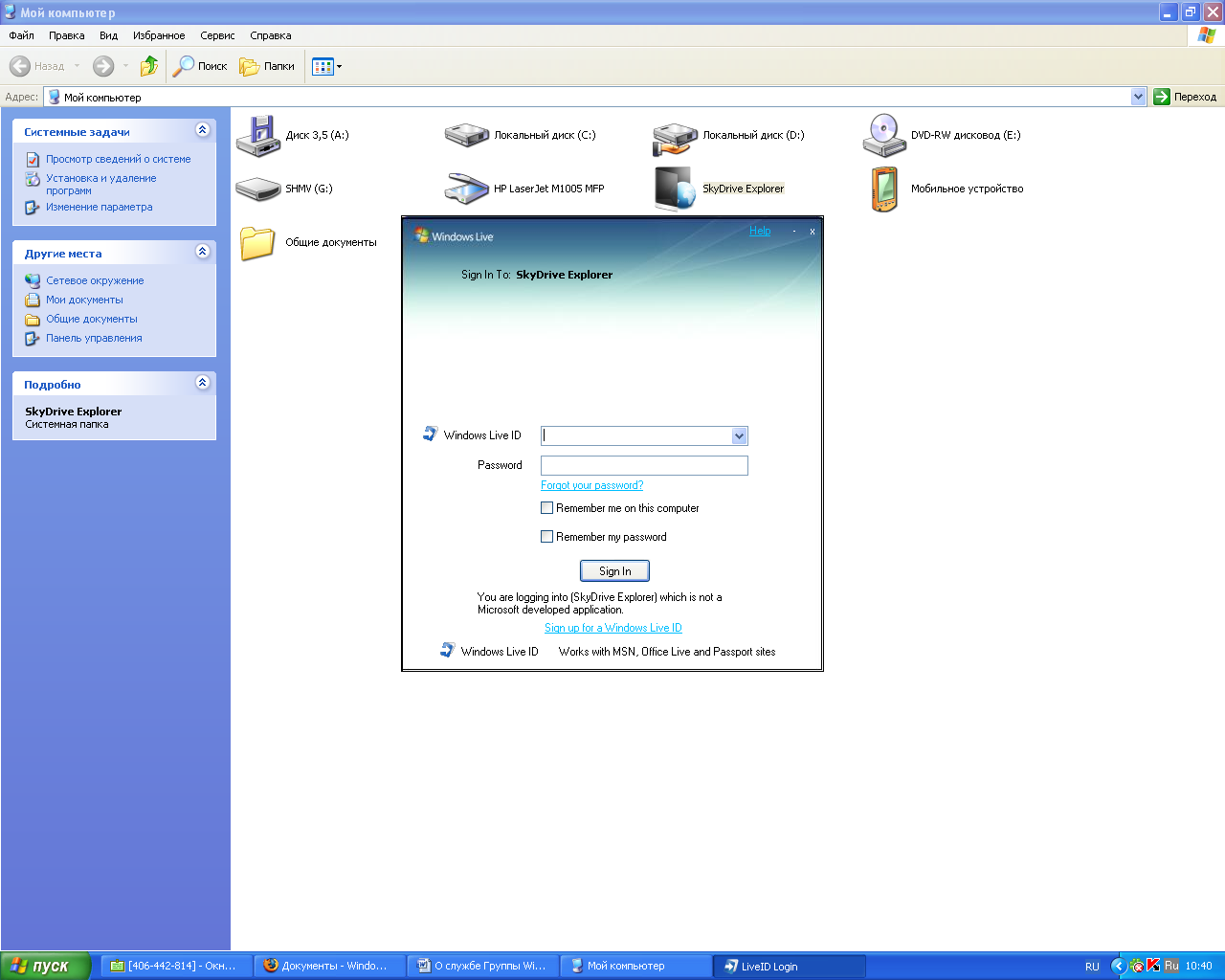The width and height of the screenshot is (1225, 980).
Task: Switch to [406-442-814] taskbar button
Action: tap(177, 966)
